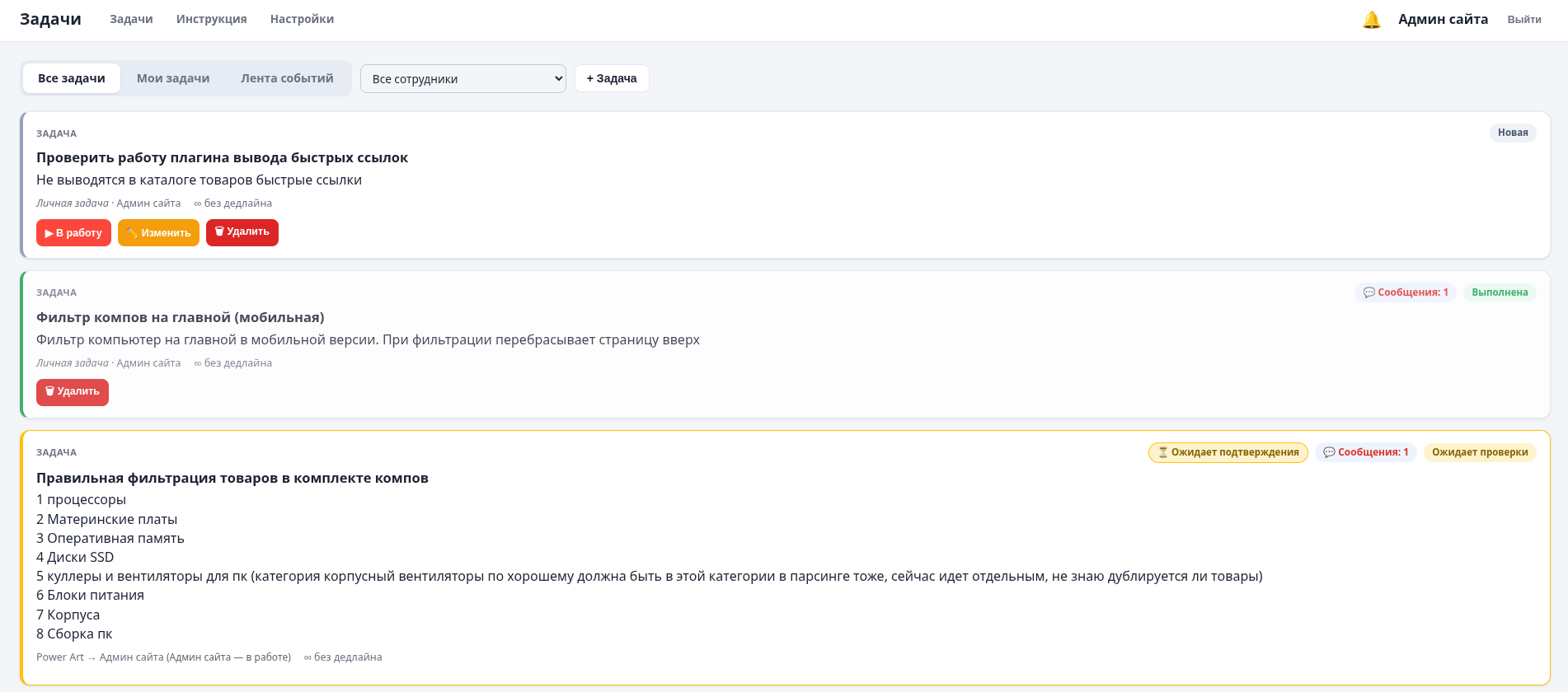Screen dimensions: 1568x692
Task: Open the Задачи app logo link
Action: point(50,19)
